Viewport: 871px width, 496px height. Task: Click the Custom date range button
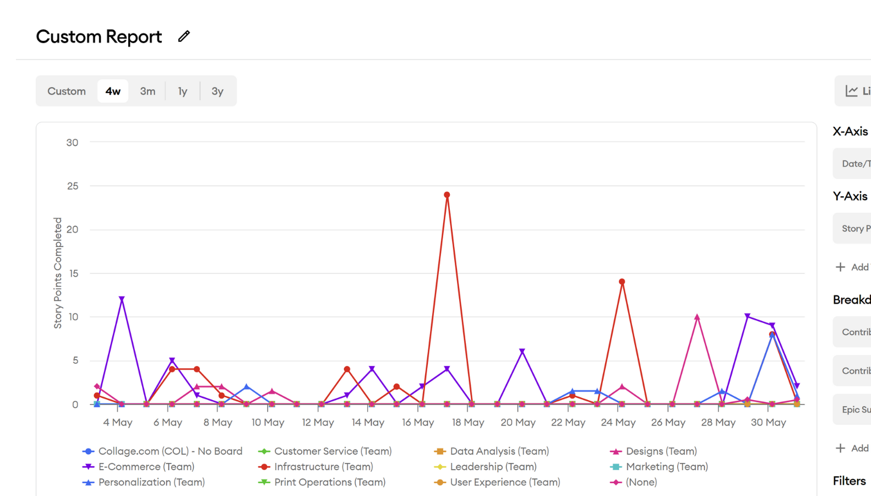point(67,91)
